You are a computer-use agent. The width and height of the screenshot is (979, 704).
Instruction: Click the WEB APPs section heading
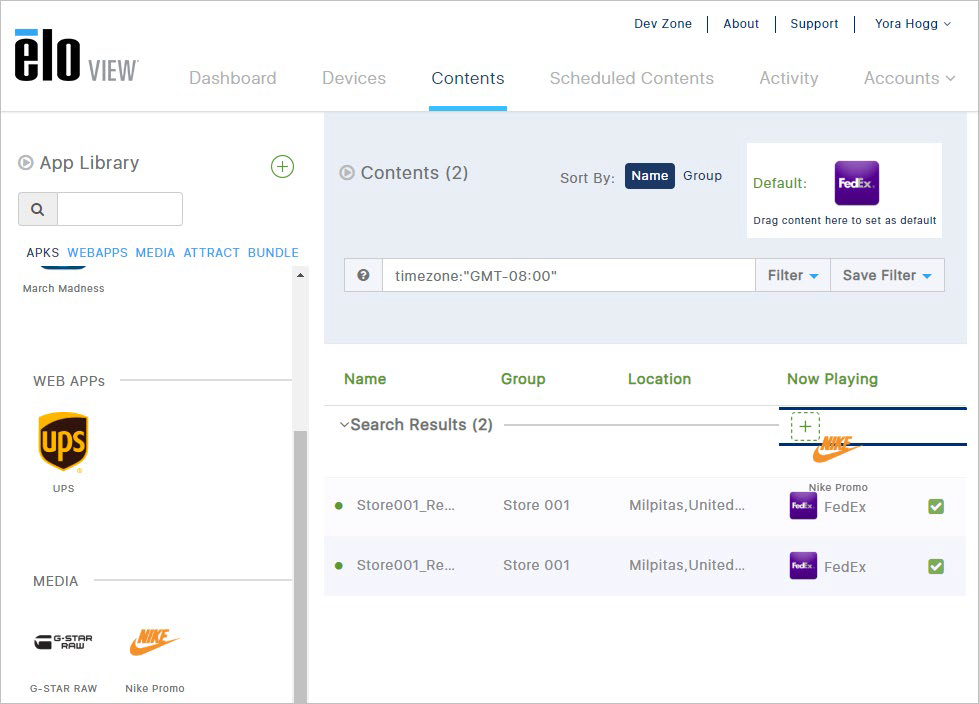69,381
